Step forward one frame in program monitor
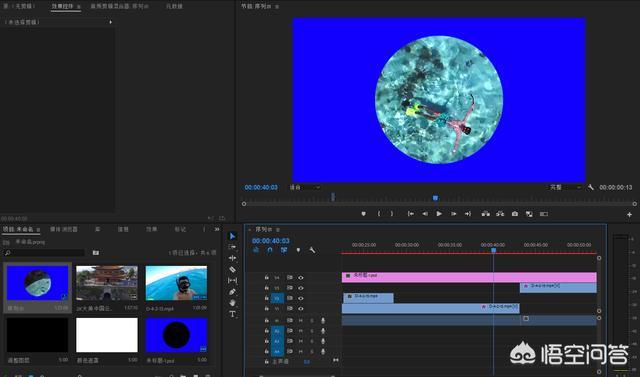Screen dimensions: 640x377 453,213
